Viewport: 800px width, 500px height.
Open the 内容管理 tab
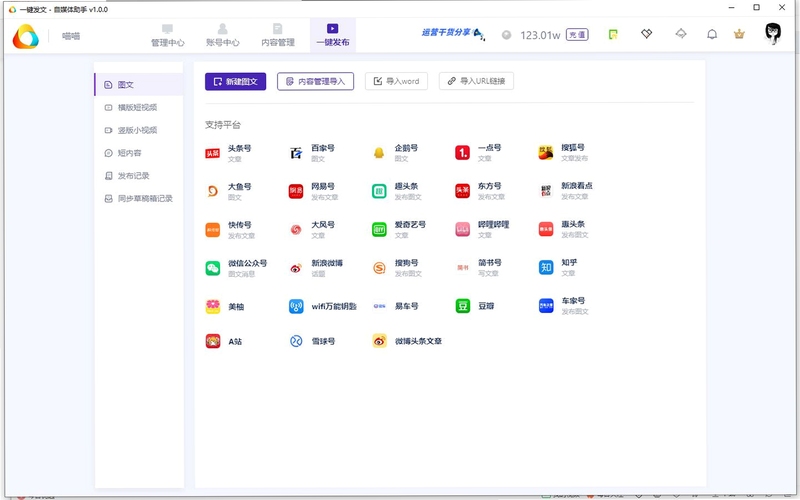pos(278,35)
